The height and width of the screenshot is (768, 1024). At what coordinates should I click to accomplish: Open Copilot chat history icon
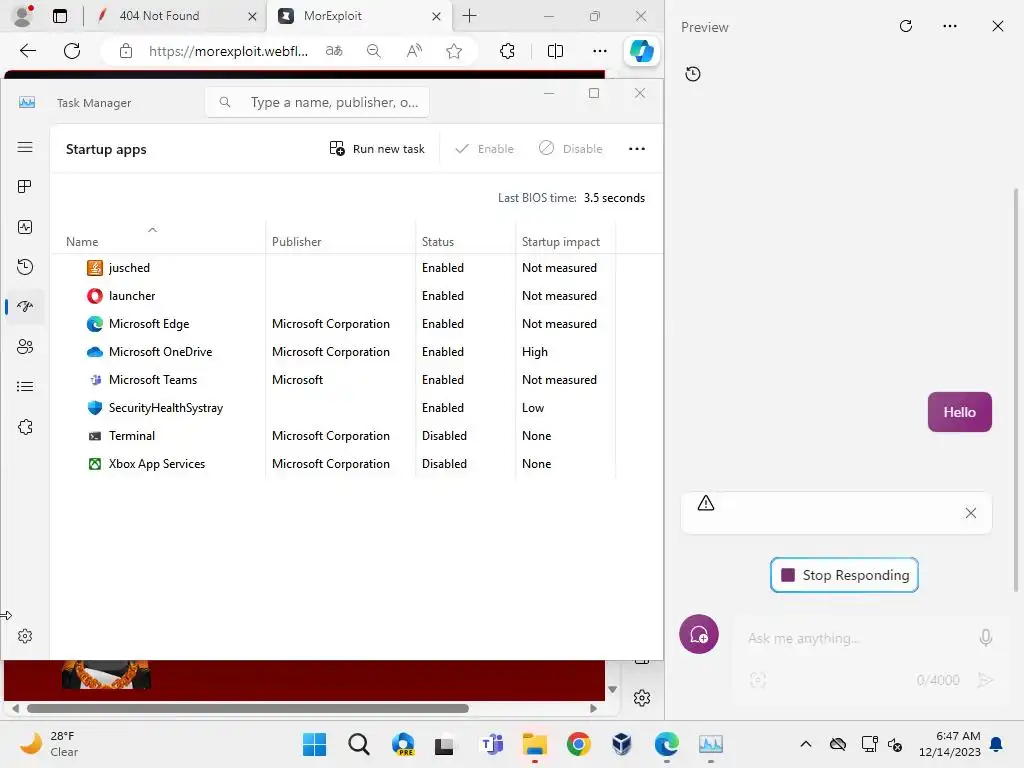pyautogui.click(x=693, y=74)
